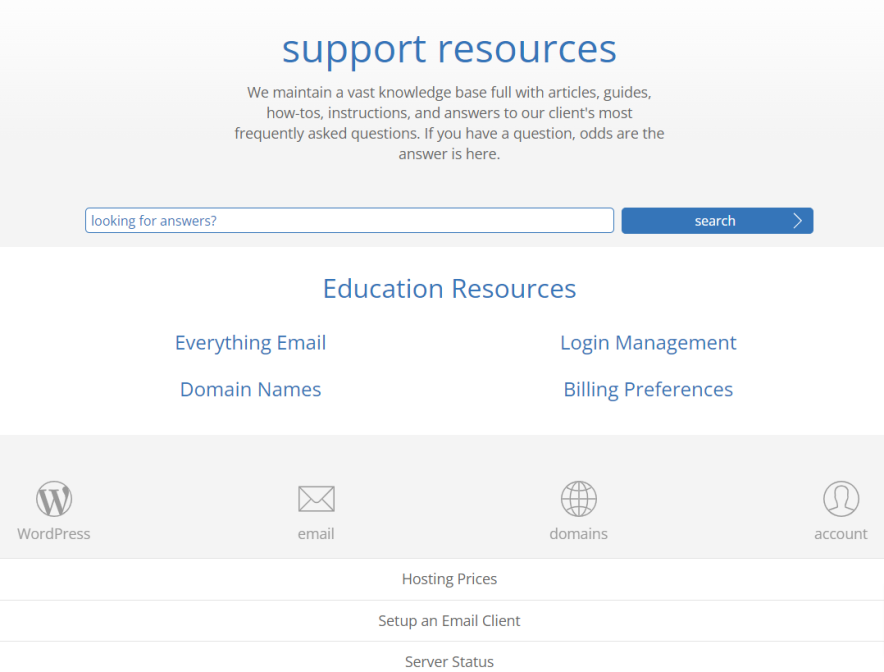Click the domains globe icon
The height and width of the screenshot is (672, 884).
click(578, 498)
